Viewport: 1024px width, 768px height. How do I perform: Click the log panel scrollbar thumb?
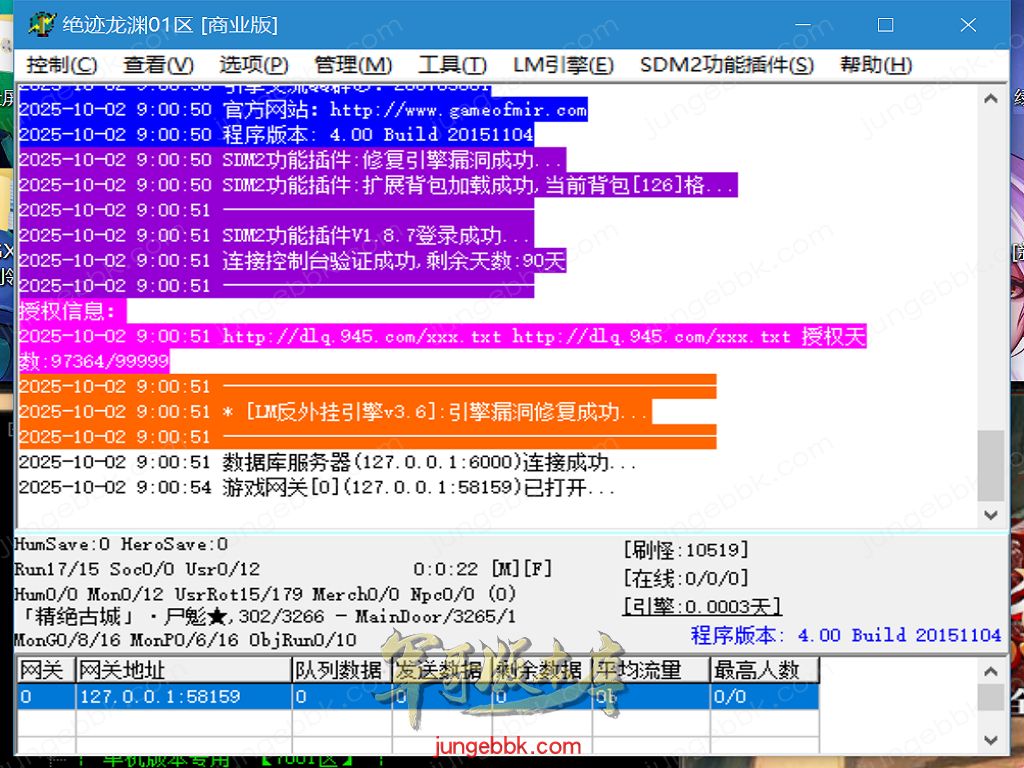click(x=991, y=465)
